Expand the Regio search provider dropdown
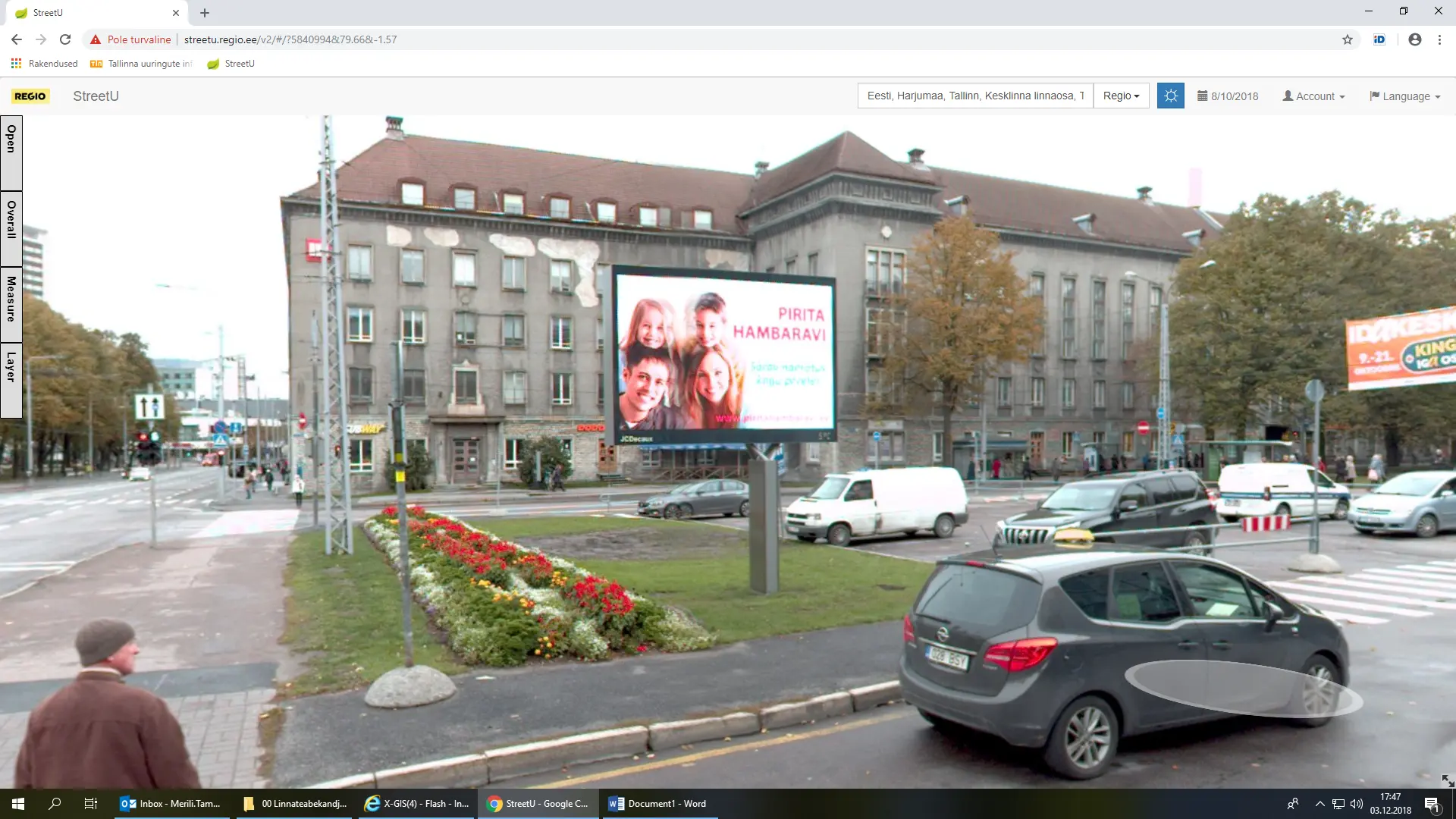The width and height of the screenshot is (1456, 819). tap(1121, 96)
